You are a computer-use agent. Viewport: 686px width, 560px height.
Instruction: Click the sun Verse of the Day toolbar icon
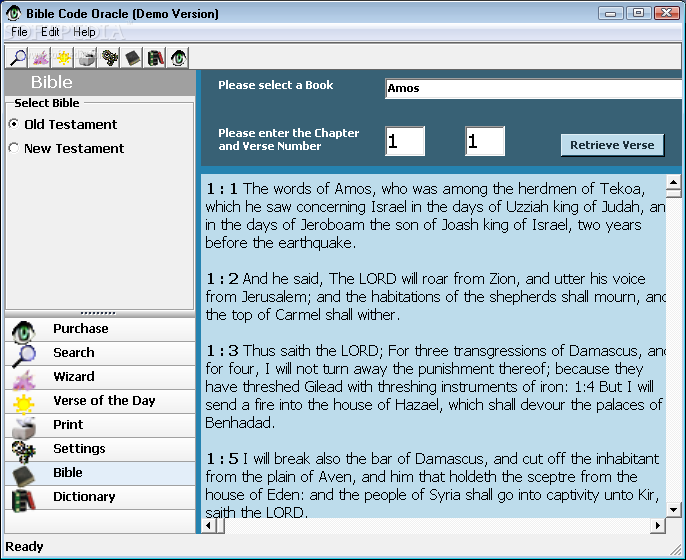(x=63, y=58)
